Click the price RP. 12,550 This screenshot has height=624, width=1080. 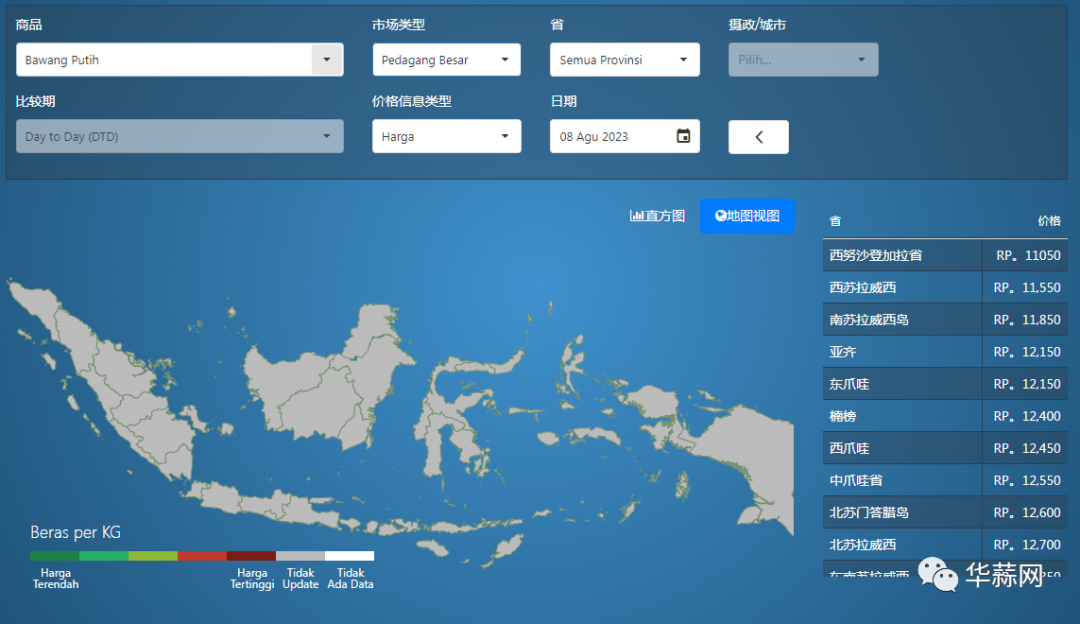click(x=1026, y=481)
